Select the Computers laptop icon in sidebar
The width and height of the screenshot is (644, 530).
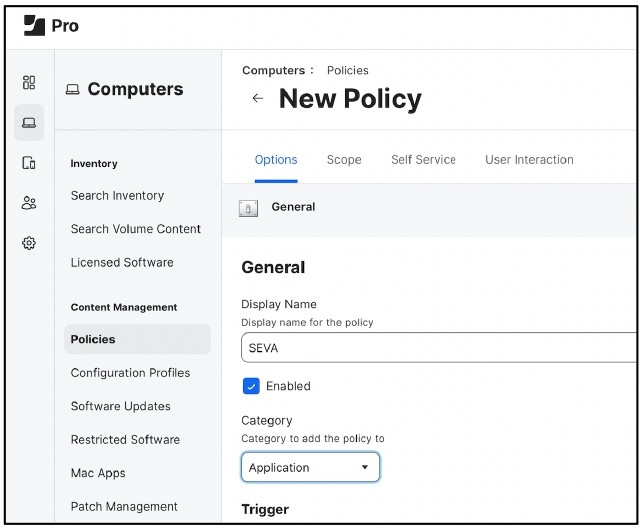click(29, 122)
